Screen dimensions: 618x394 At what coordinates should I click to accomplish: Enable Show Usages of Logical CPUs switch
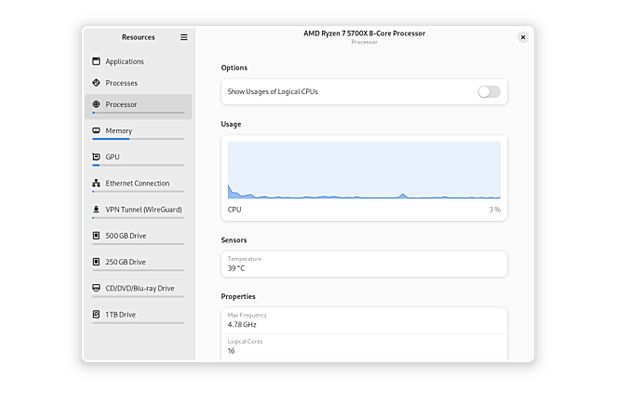(489, 92)
